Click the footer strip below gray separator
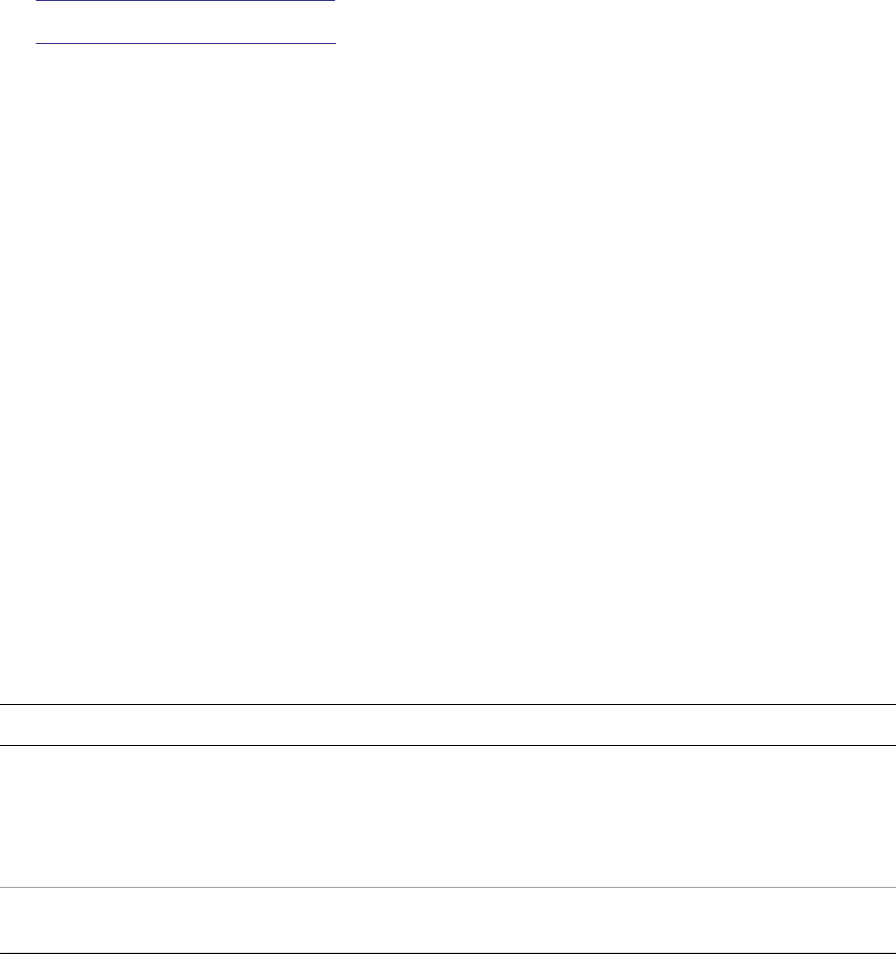896x954 pixels. [x=448, y=920]
